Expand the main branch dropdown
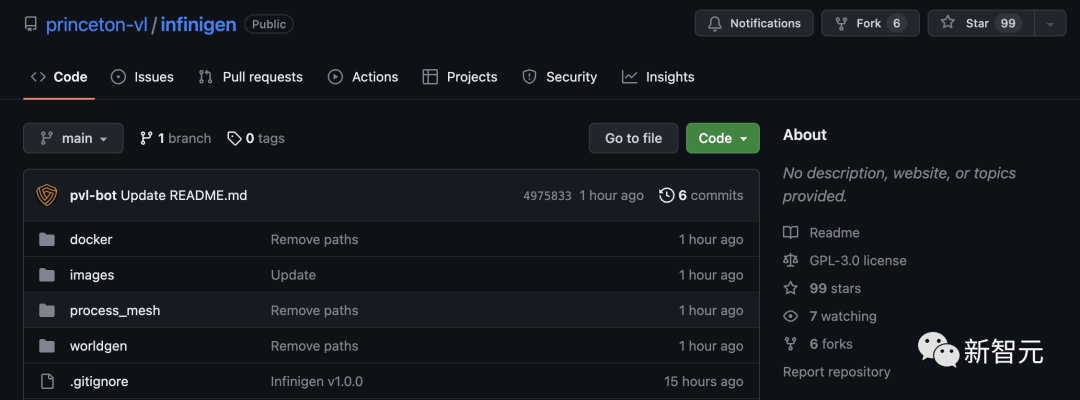 pyautogui.click(x=73, y=138)
